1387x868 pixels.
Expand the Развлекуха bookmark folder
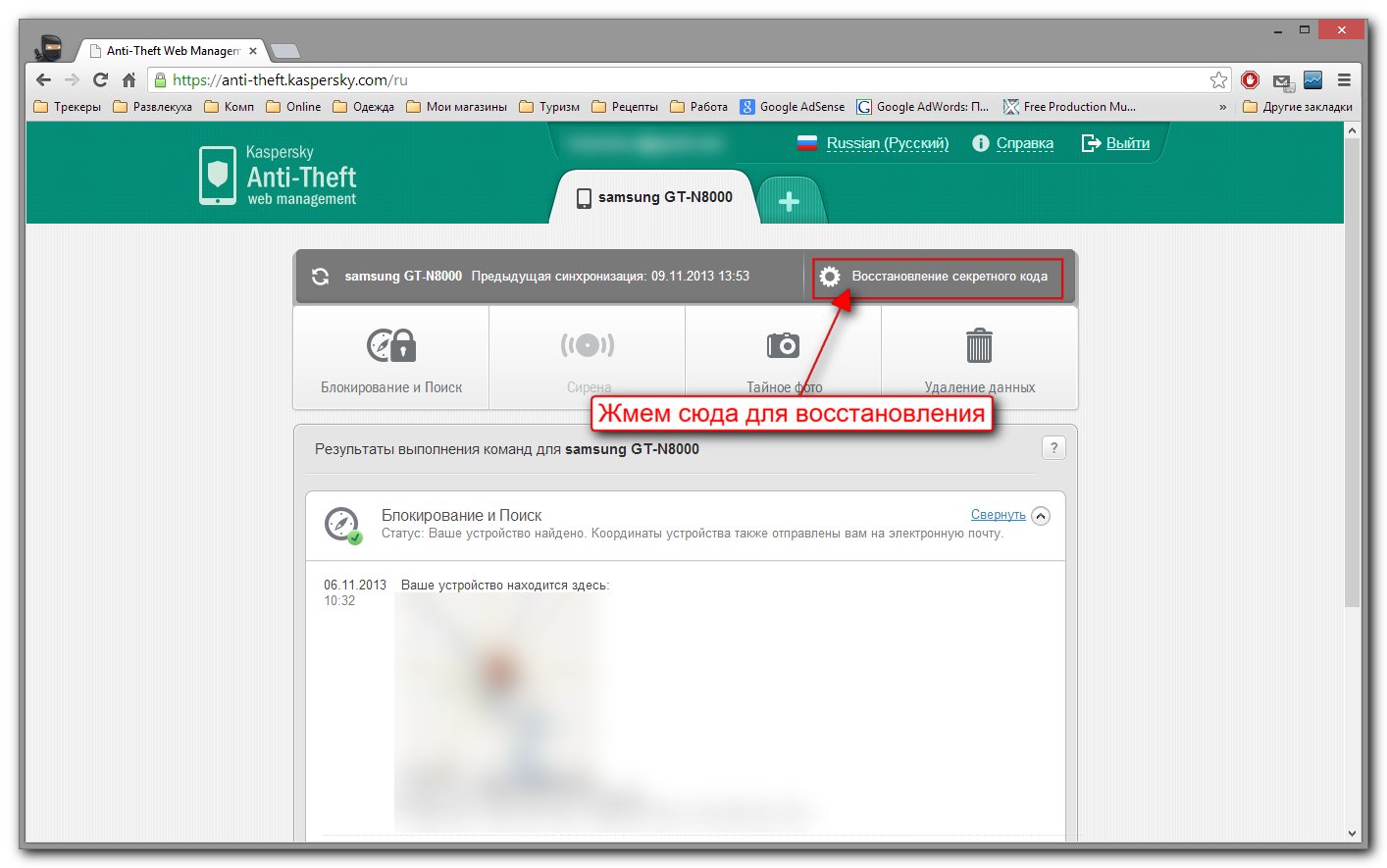click(152, 107)
